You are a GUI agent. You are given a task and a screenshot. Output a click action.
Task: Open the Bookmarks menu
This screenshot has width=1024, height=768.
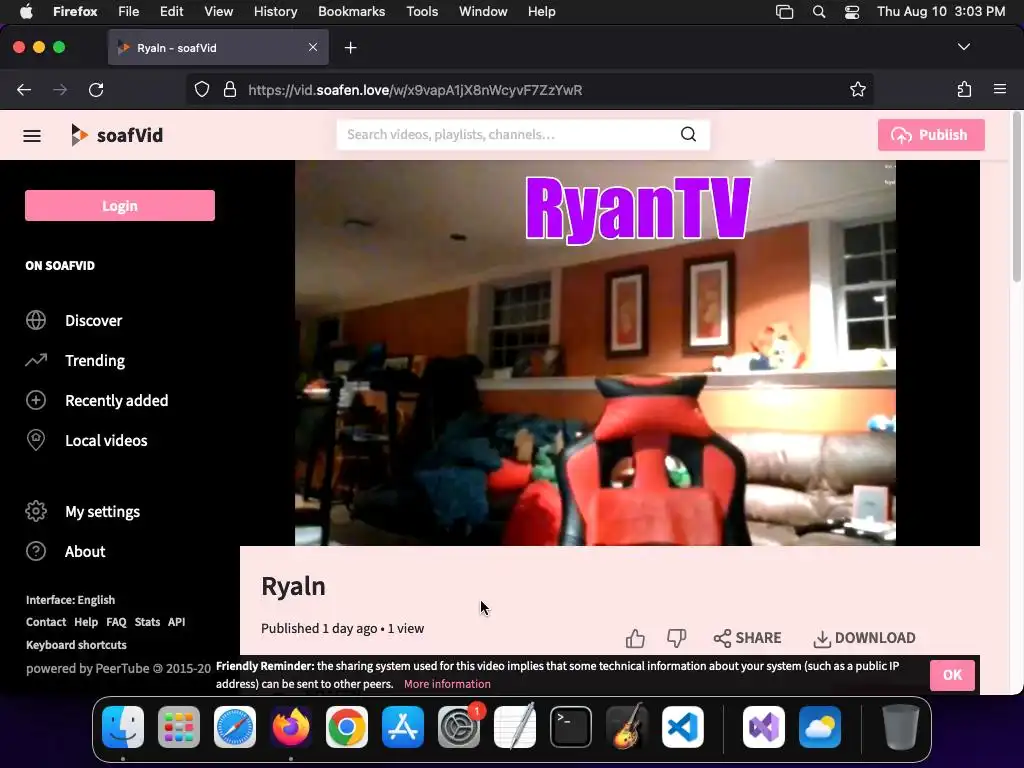351,12
